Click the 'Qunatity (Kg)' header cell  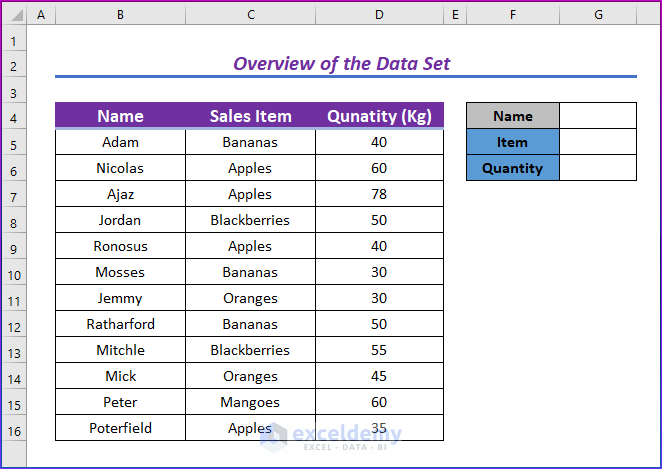(379, 116)
